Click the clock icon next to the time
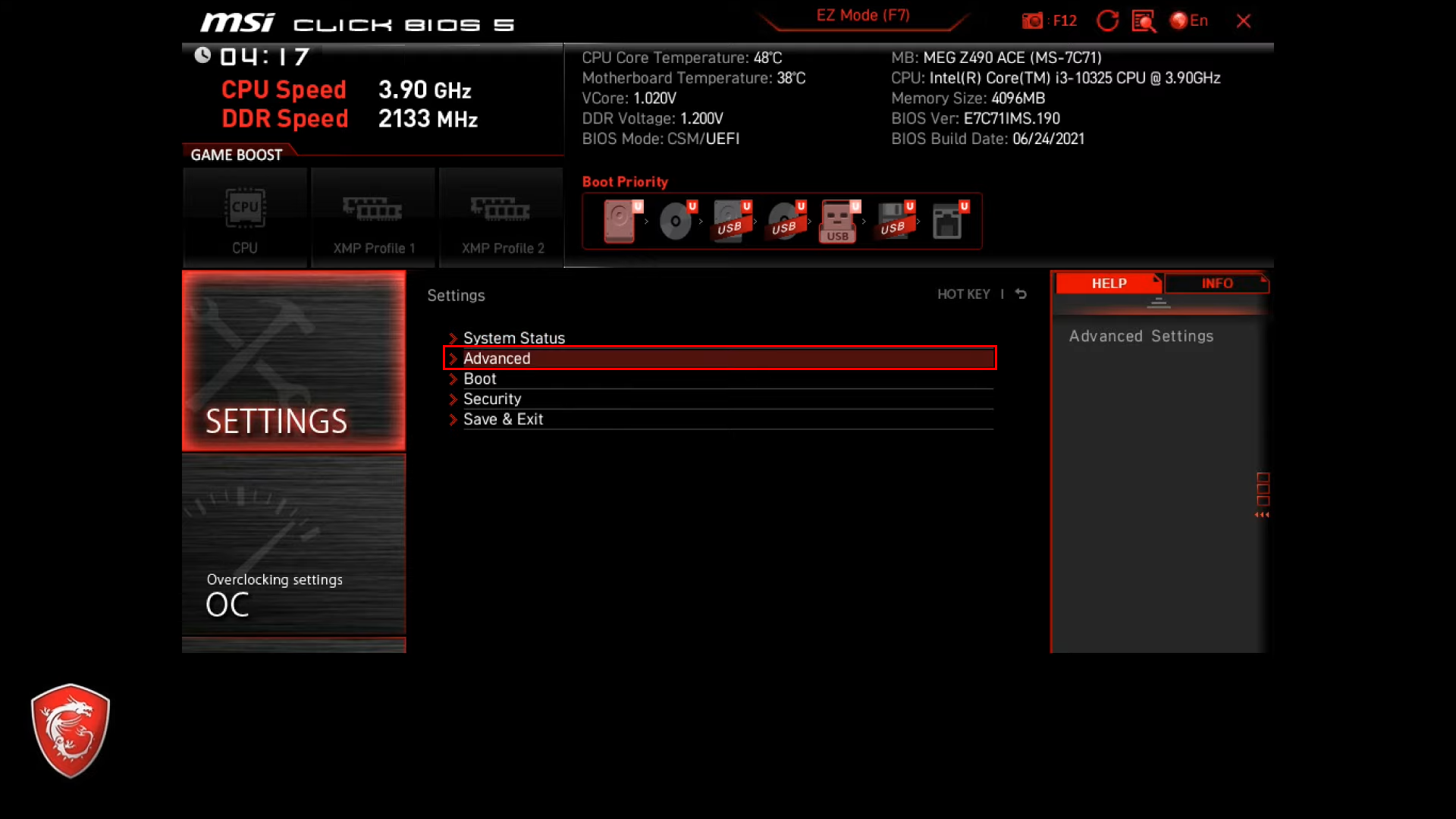This screenshot has width=1456, height=819. point(202,55)
